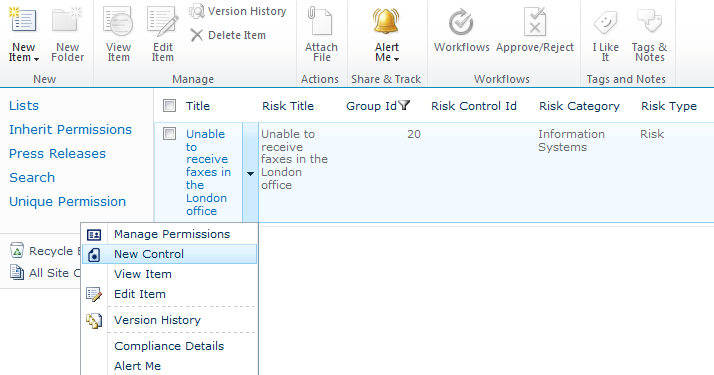Click the Group Id column header filter
Image resolution: width=714 pixels, height=375 pixels.
click(404, 106)
